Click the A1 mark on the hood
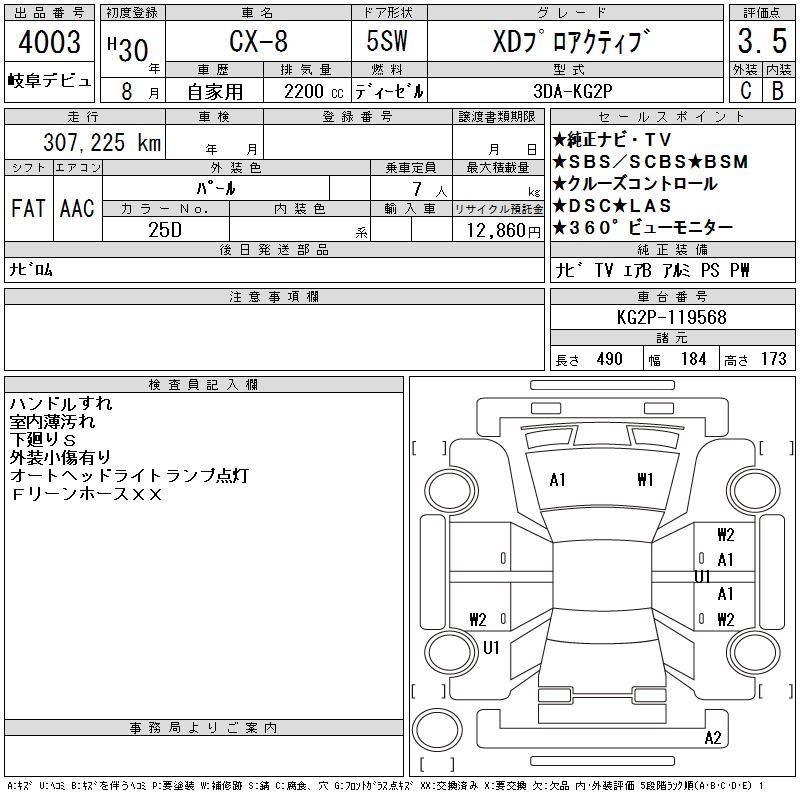This screenshot has width=800, height=800. tap(557, 480)
